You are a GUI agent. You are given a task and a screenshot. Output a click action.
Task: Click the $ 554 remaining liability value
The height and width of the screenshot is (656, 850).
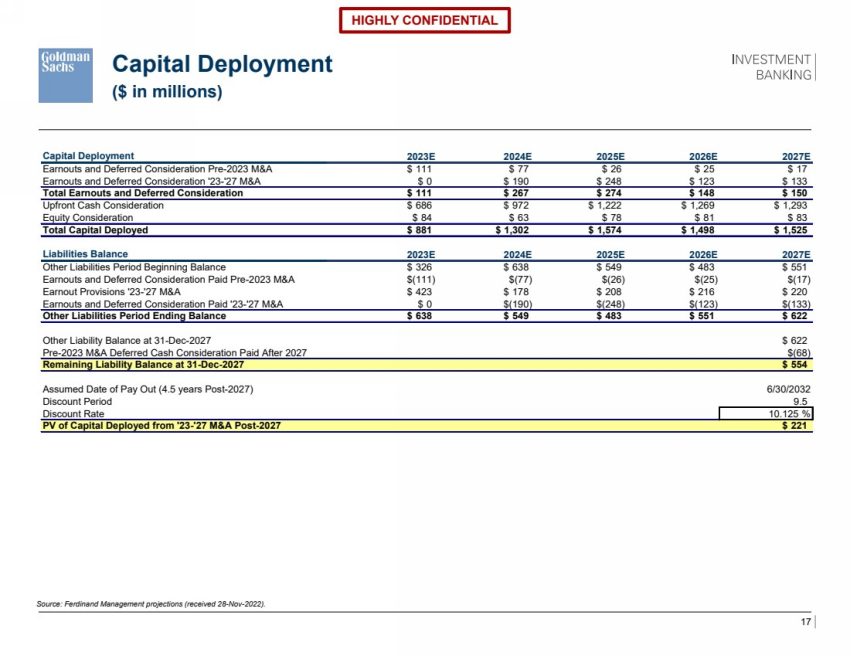(794, 365)
